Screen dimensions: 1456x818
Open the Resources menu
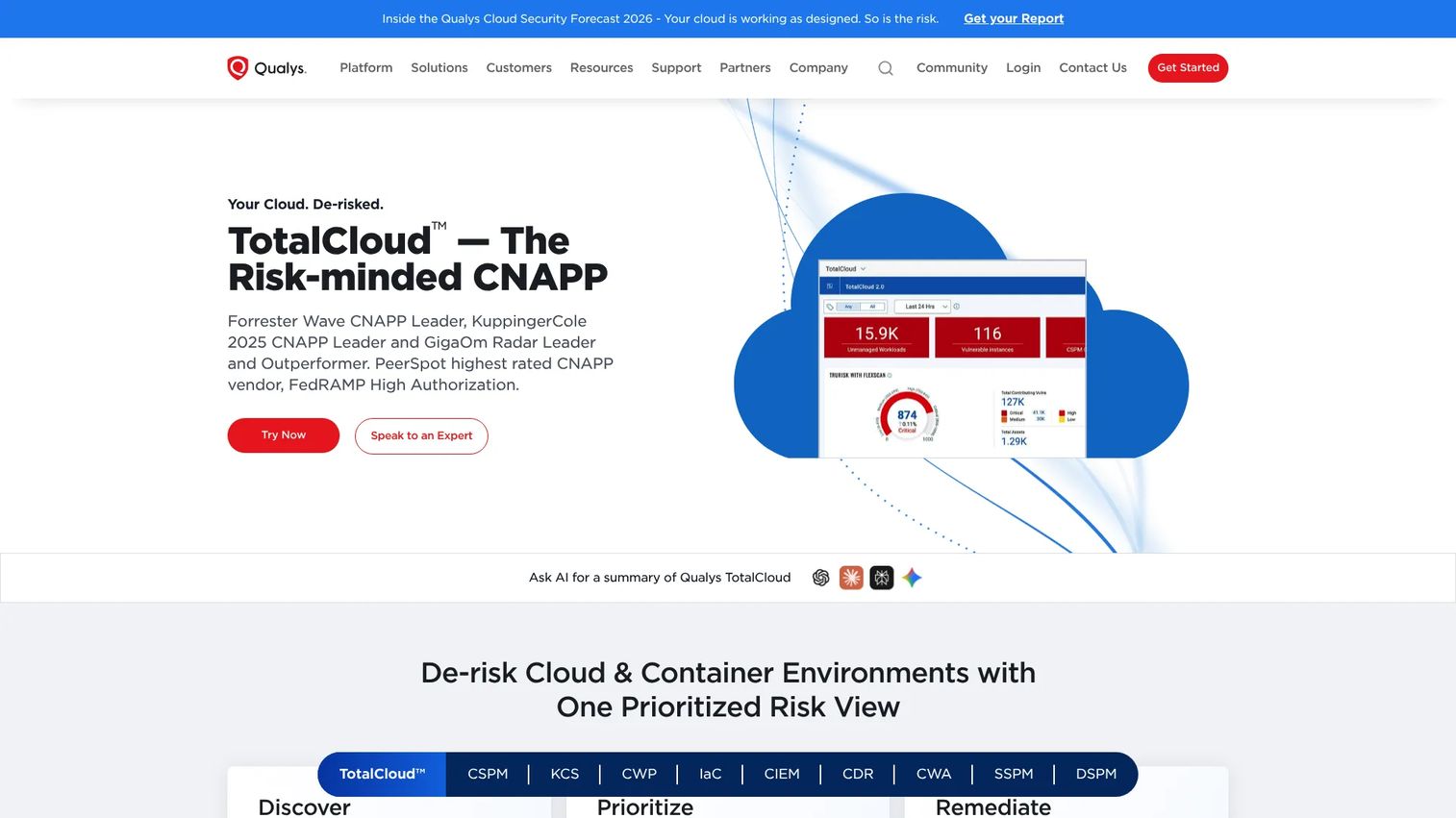(602, 67)
